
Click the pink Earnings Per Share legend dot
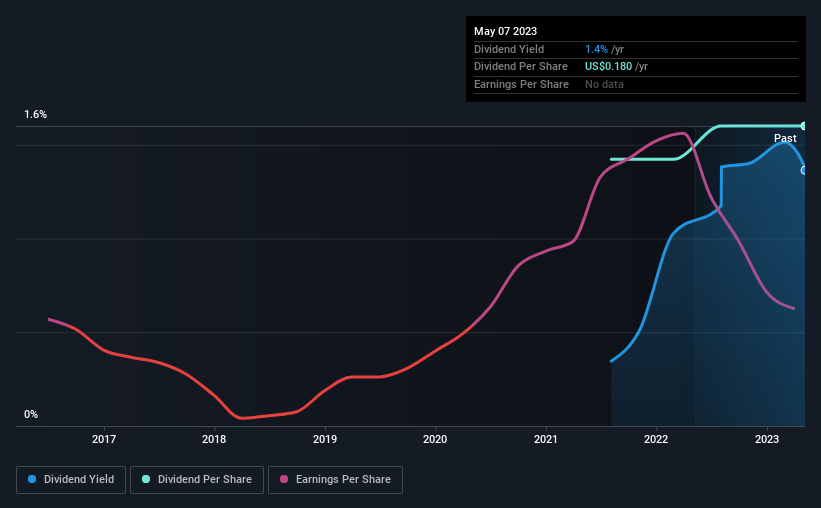click(284, 479)
